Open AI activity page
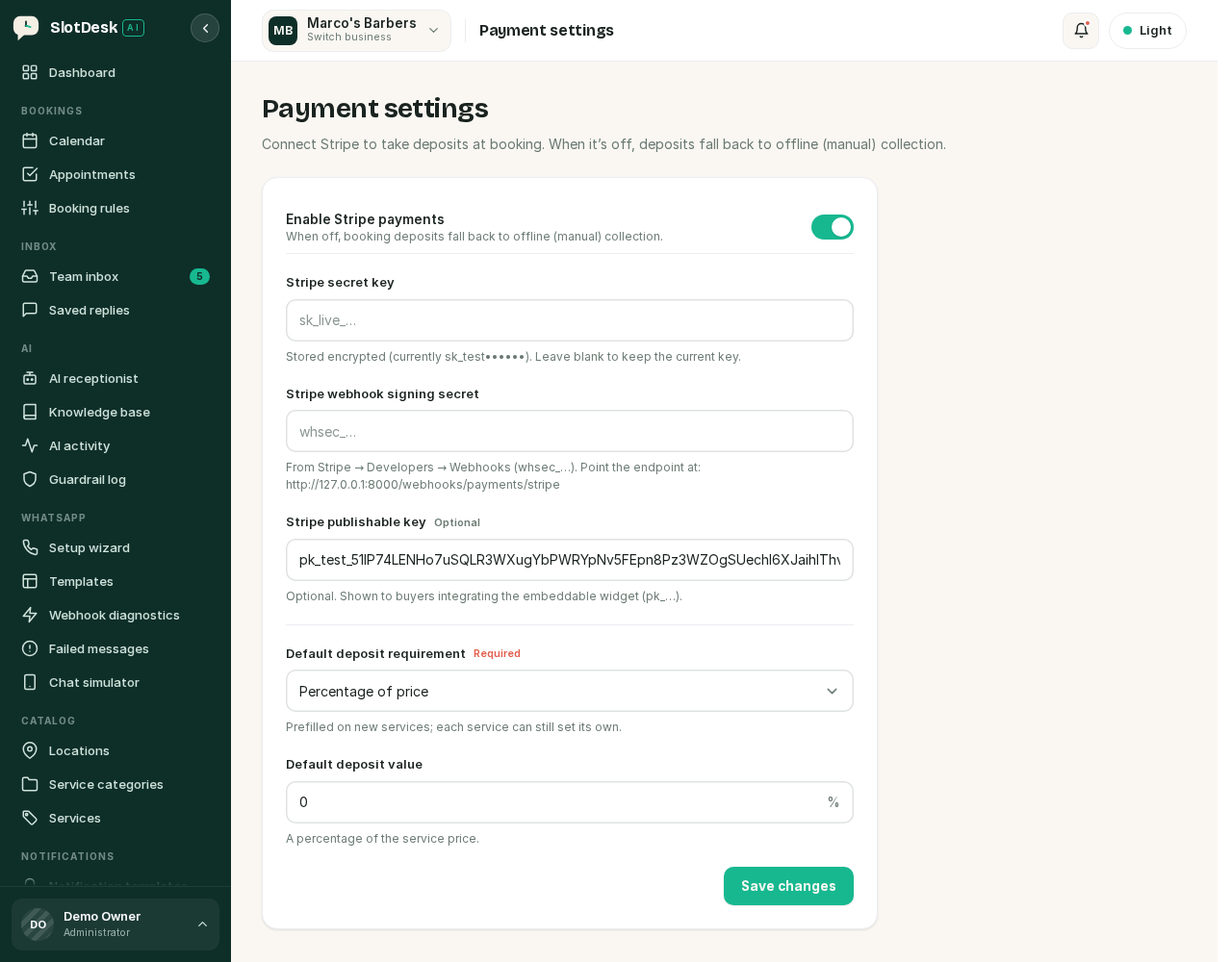The width and height of the screenshot is (1232, 962). coord(115,445)
